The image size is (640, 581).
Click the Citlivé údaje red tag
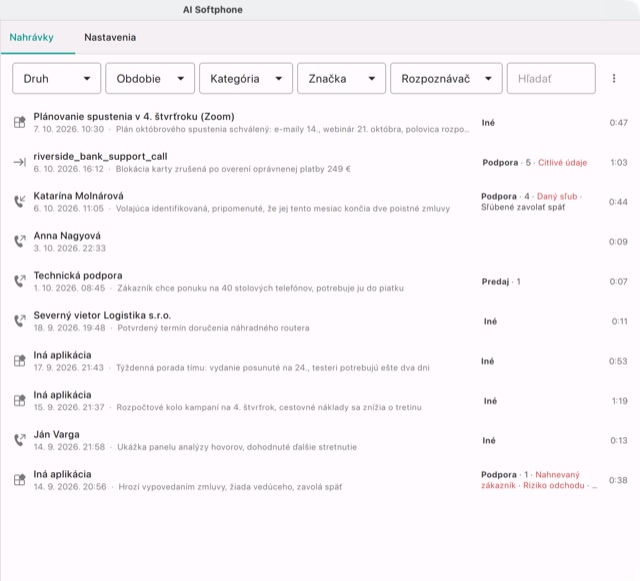(562, 163)
